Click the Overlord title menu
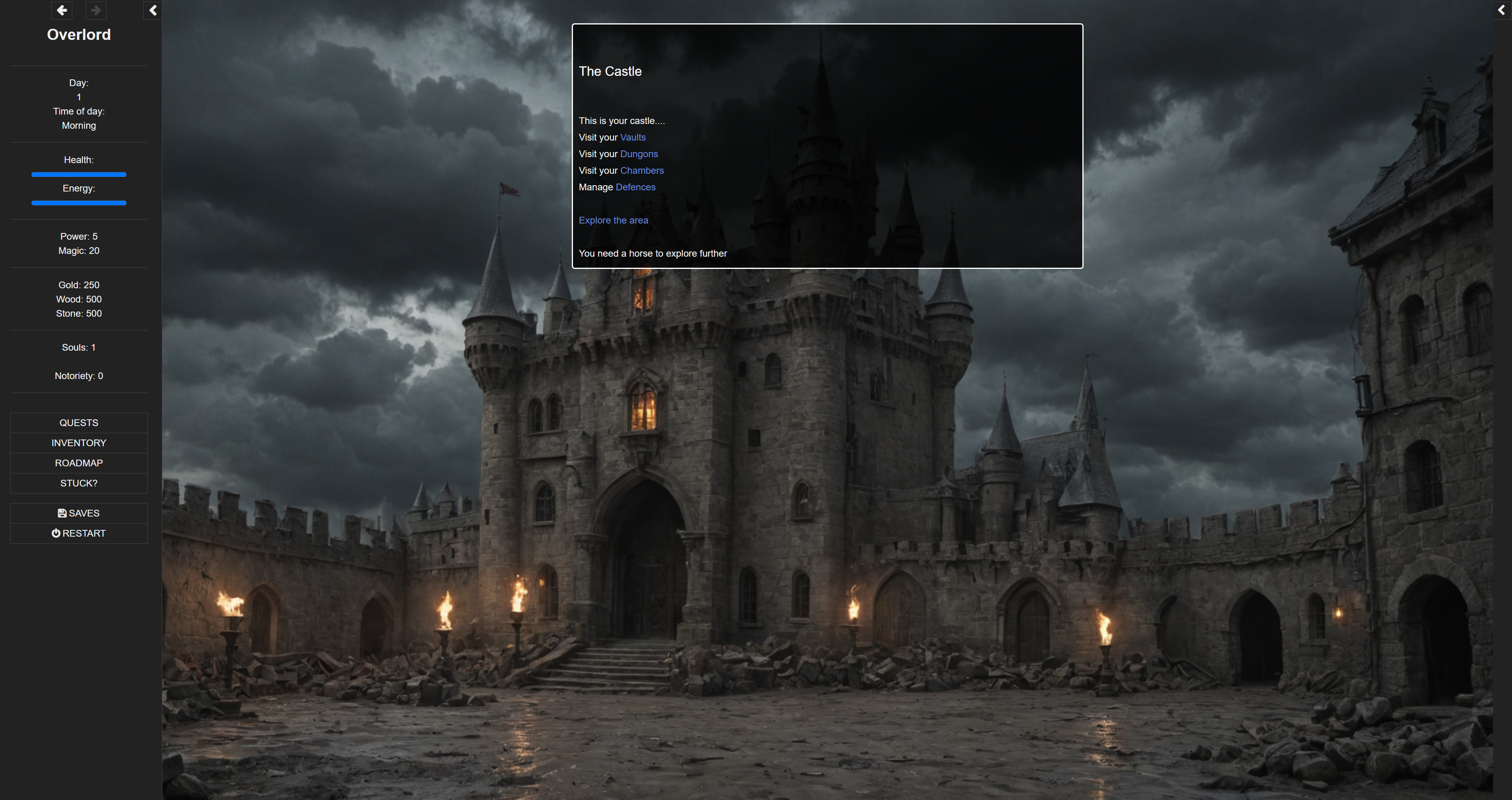Screen dimensions: 1512x800 pyautogui.click(x=78, y=34)
